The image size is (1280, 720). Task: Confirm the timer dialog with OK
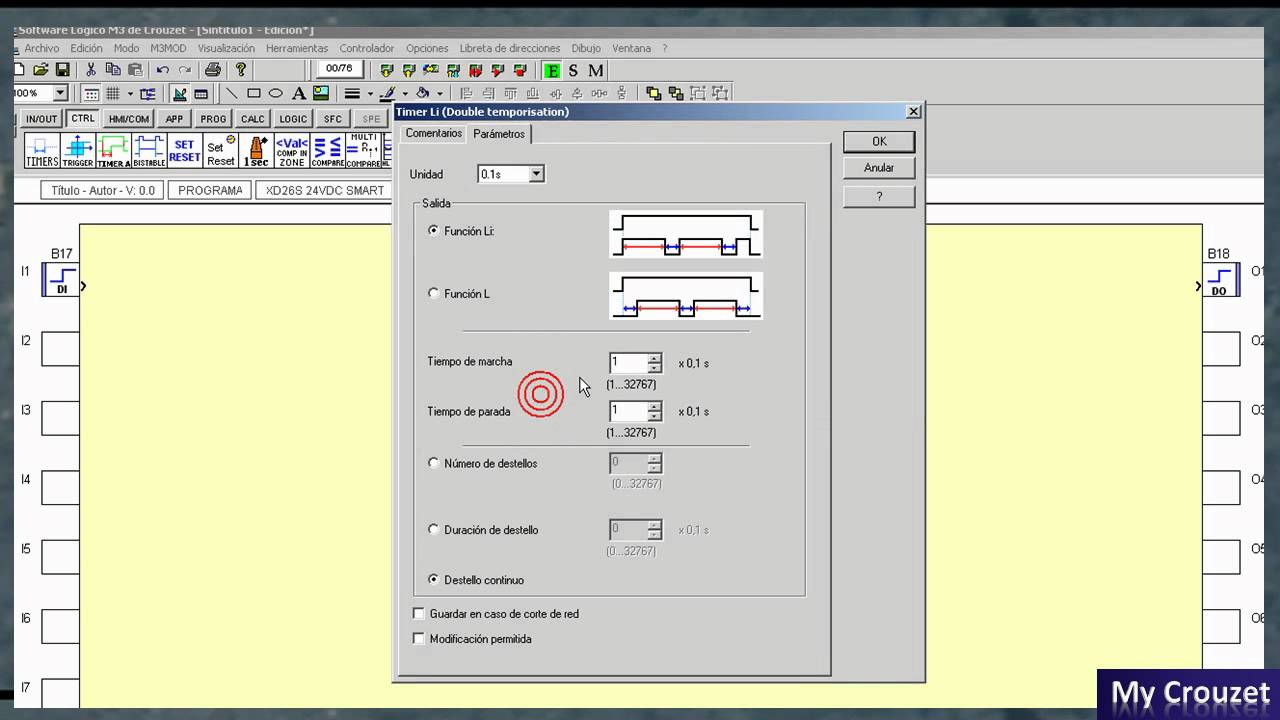(879, 142)
